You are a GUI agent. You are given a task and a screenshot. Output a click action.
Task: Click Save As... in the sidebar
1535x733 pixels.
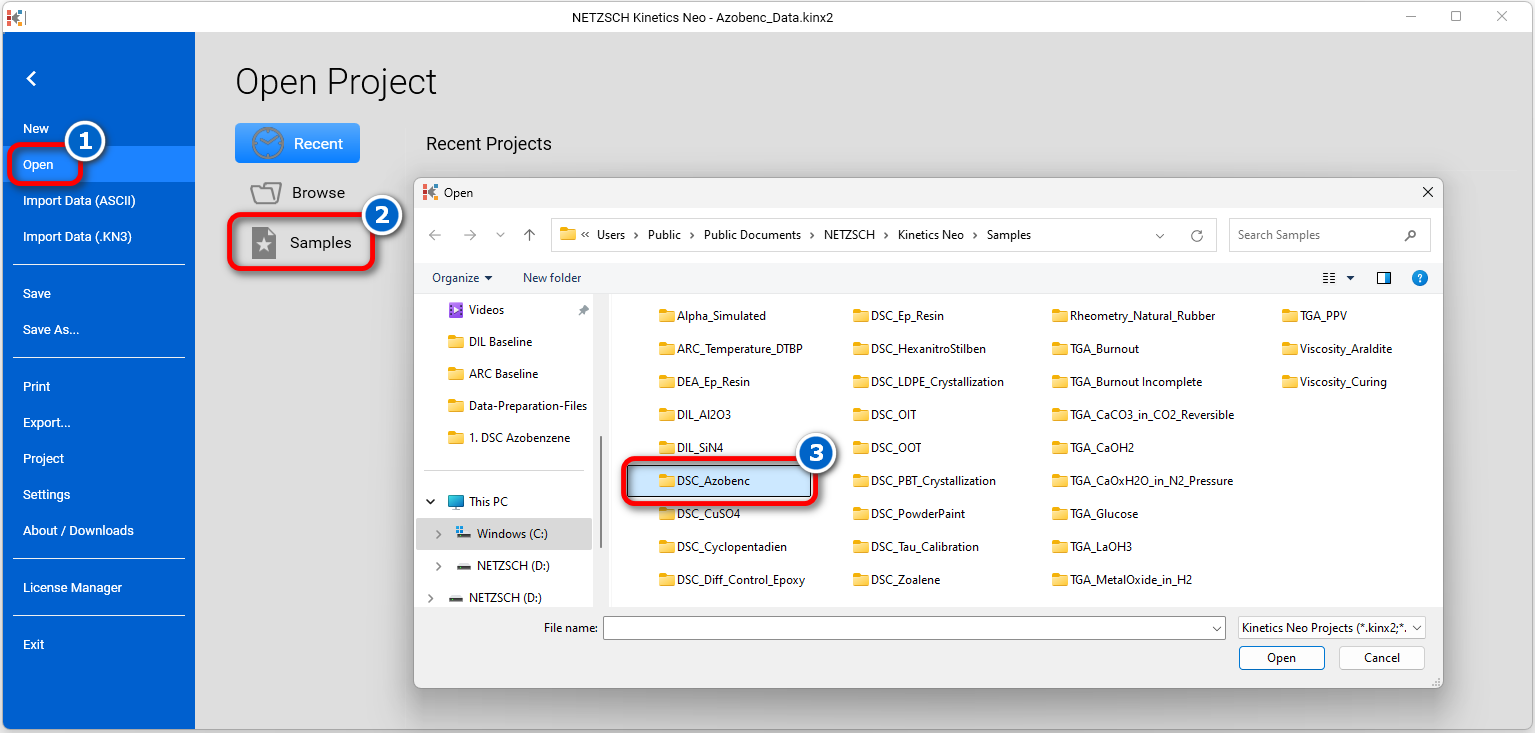click(x=51, y=329)
